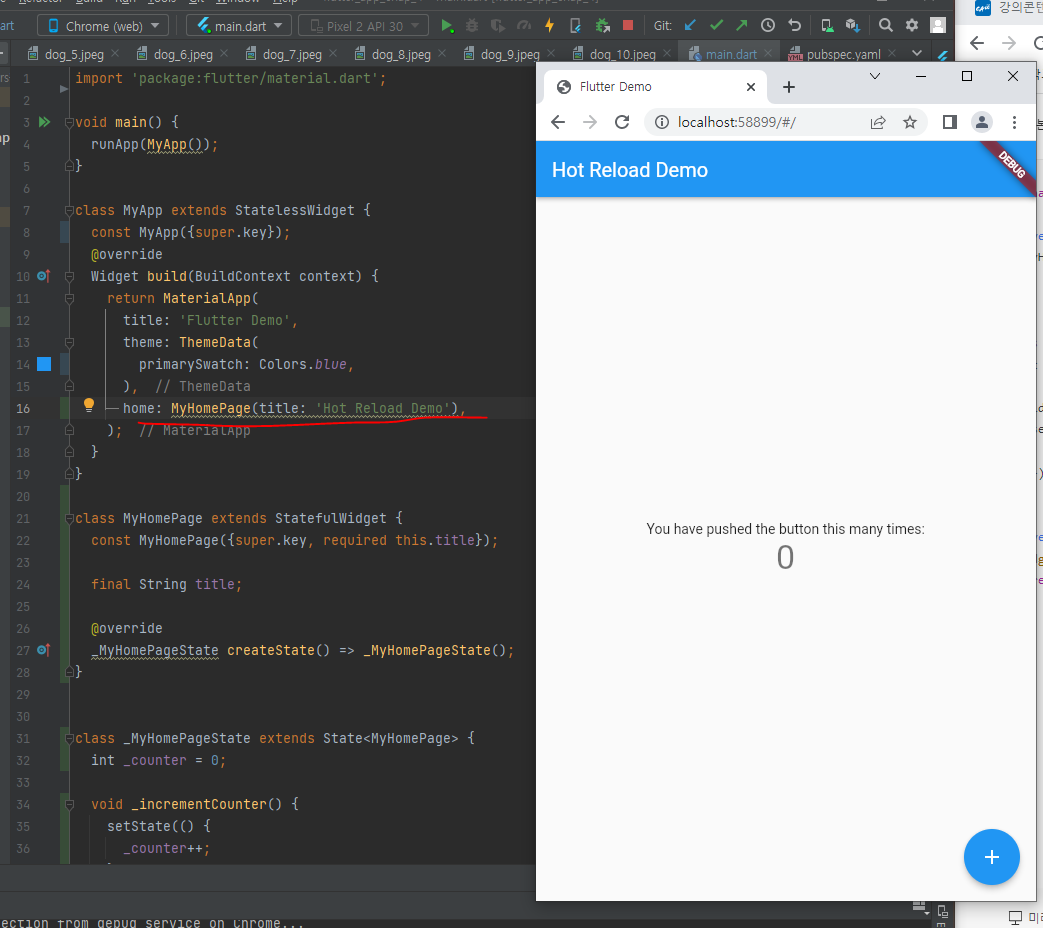Bookmark this page with star icon
The width and height of the screenshot is (1043, 928).
click(910, 122)
